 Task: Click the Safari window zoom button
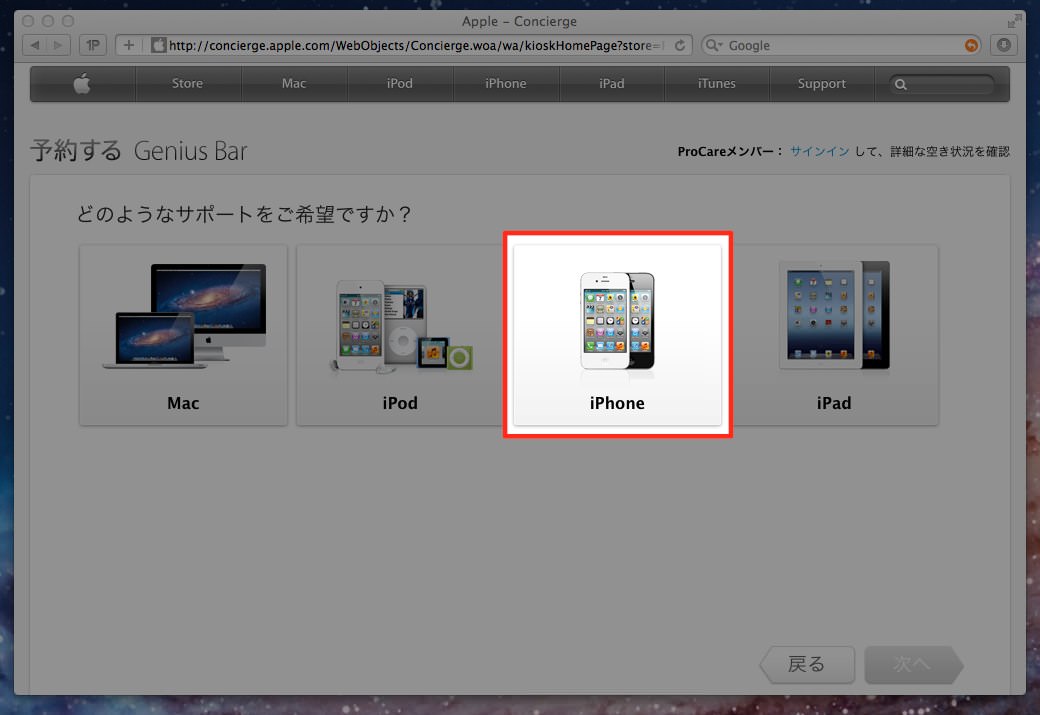pyautogui.click(x=68, y=21)
